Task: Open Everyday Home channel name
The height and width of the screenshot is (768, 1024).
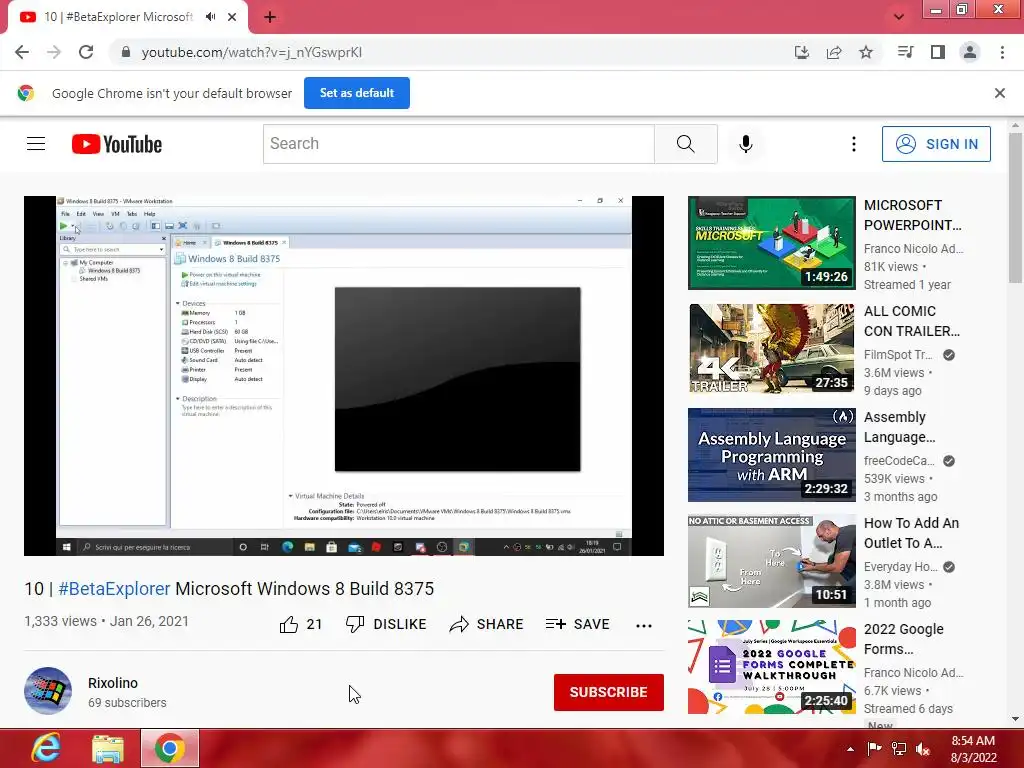Action: click(x=901, y=567)
